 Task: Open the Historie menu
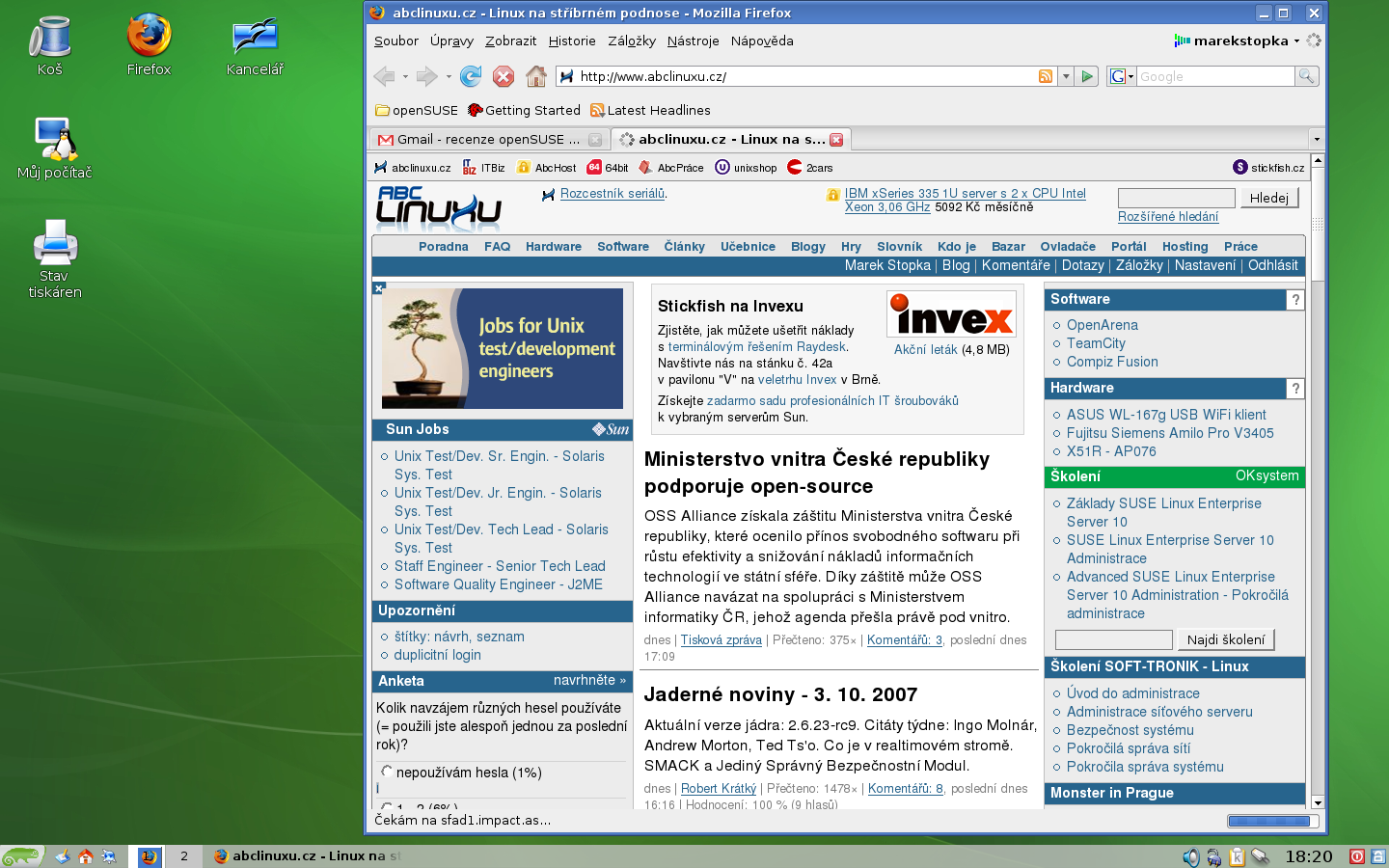coord(572,41)
